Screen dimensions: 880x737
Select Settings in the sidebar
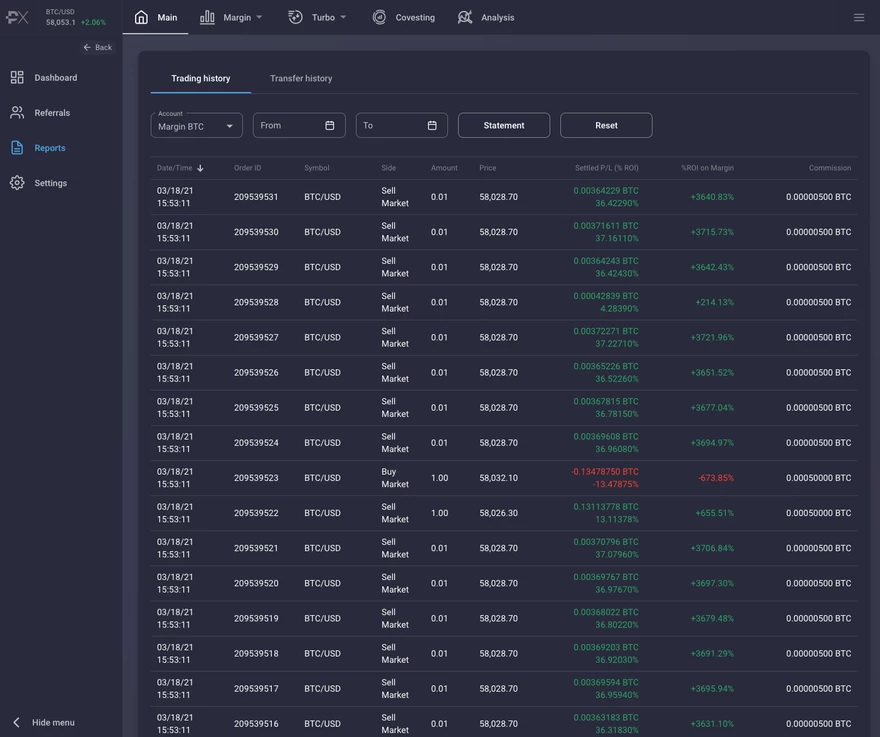tap(51, 183)
